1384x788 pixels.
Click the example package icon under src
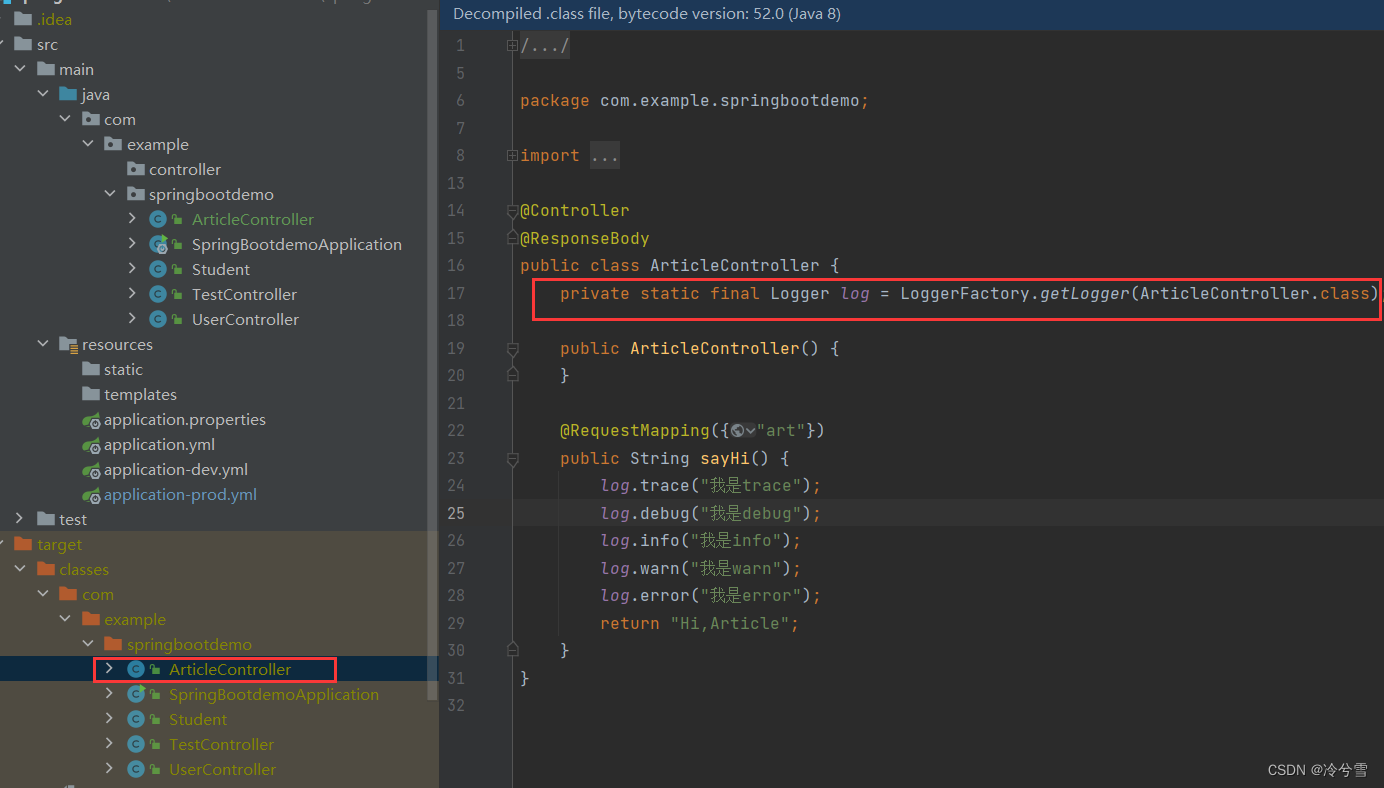113,144
